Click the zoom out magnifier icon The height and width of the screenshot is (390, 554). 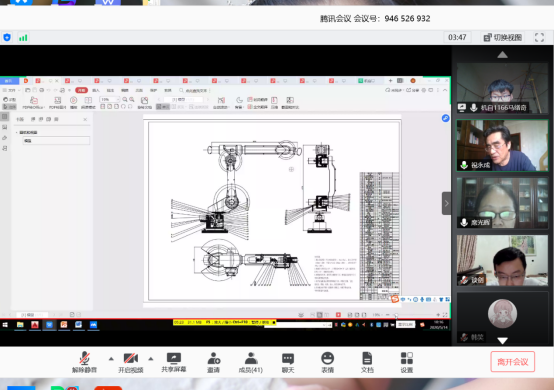click(x=125, y=100)
